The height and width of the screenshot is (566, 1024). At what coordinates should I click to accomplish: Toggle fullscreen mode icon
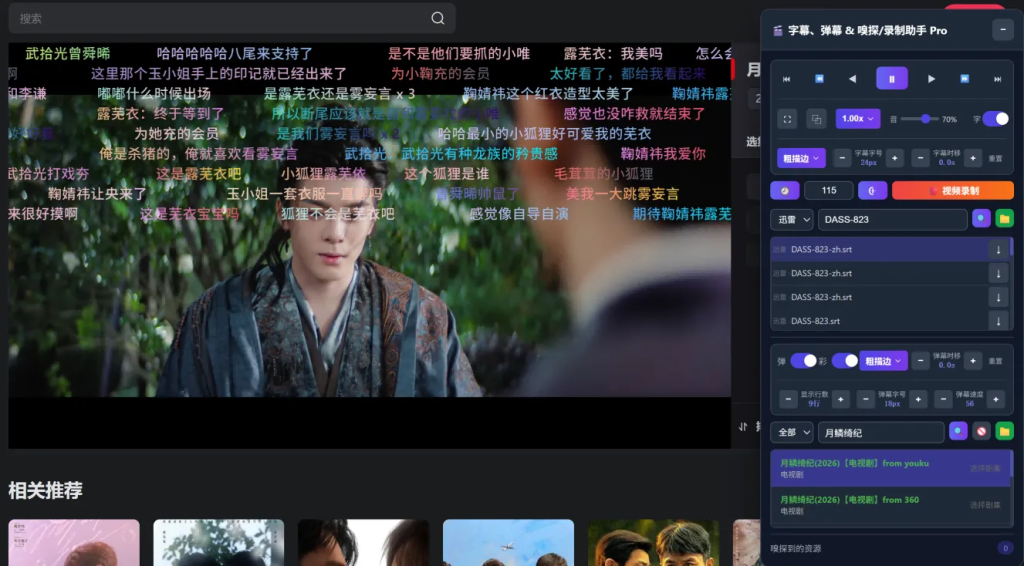787,119
